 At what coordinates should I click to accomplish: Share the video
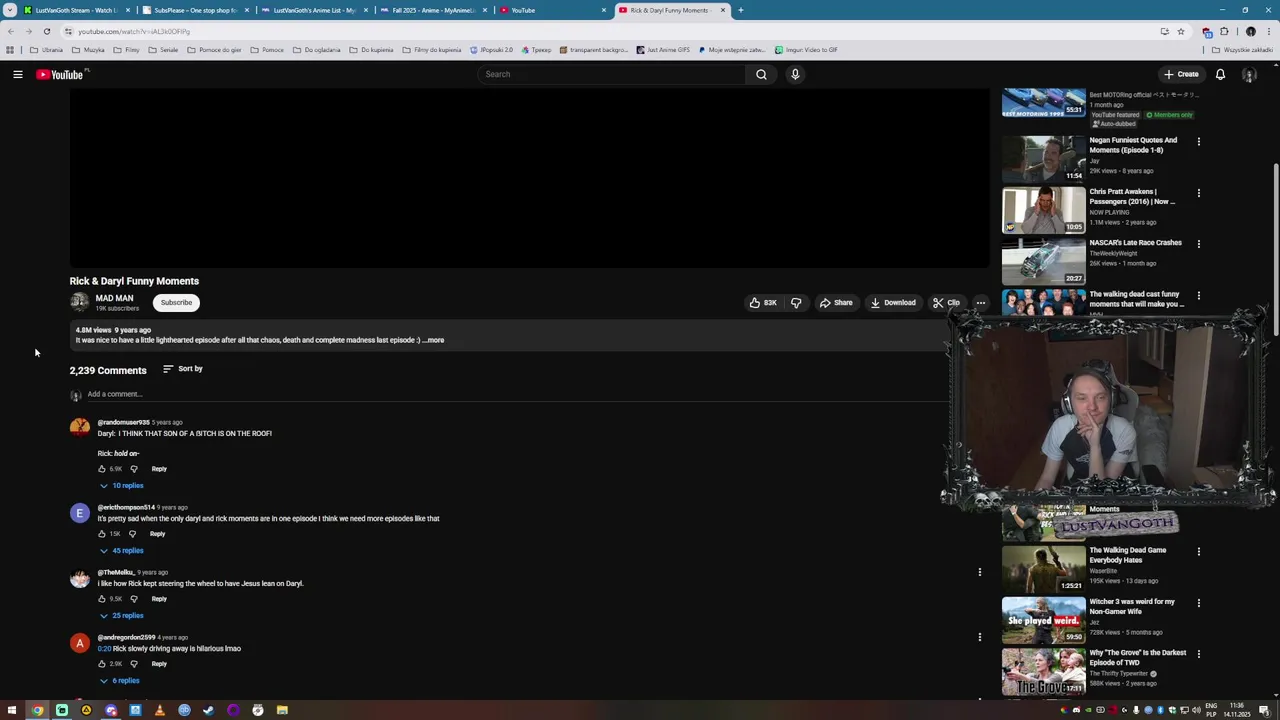[836, 303]
